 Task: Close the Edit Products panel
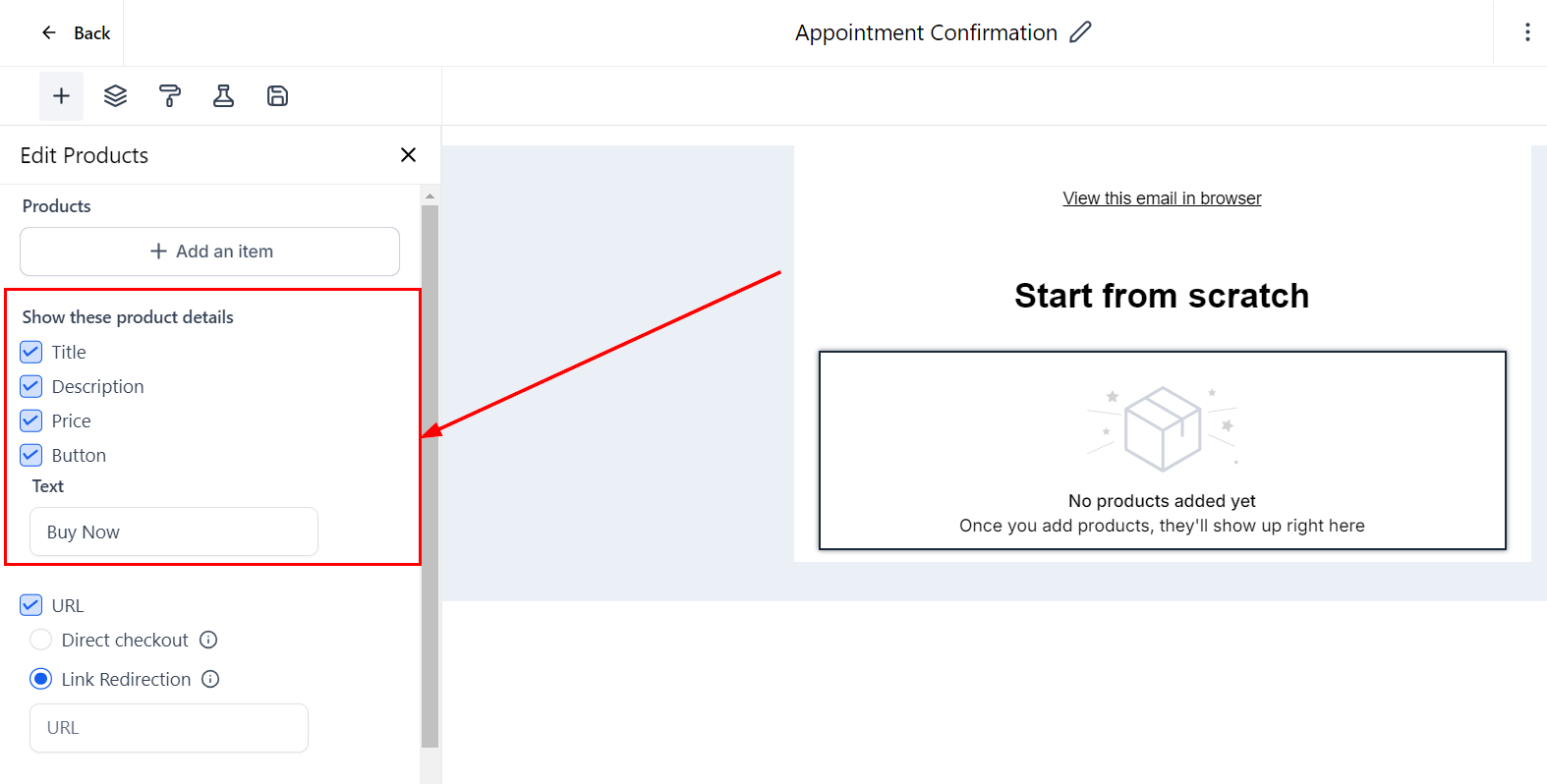tap(409, 155)
